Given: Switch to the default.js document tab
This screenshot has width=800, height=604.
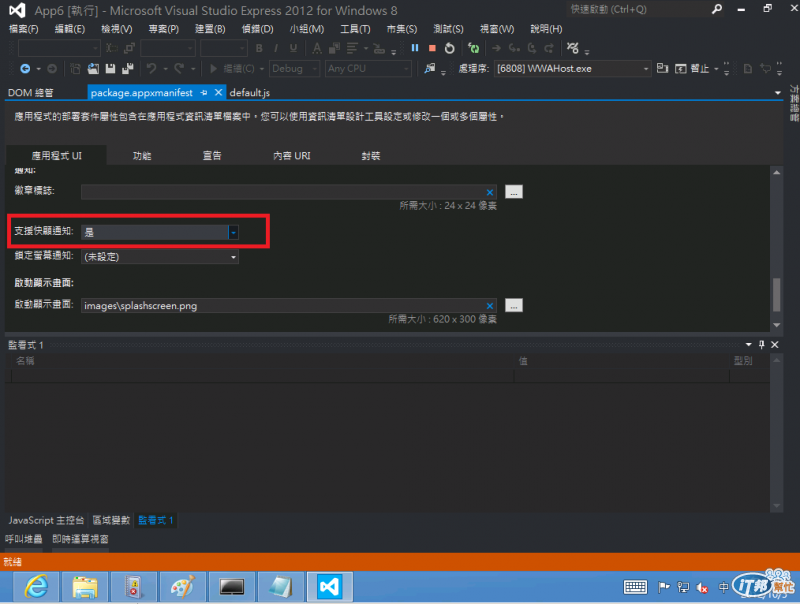Looking at the screenshot, I should coord(249,93).
